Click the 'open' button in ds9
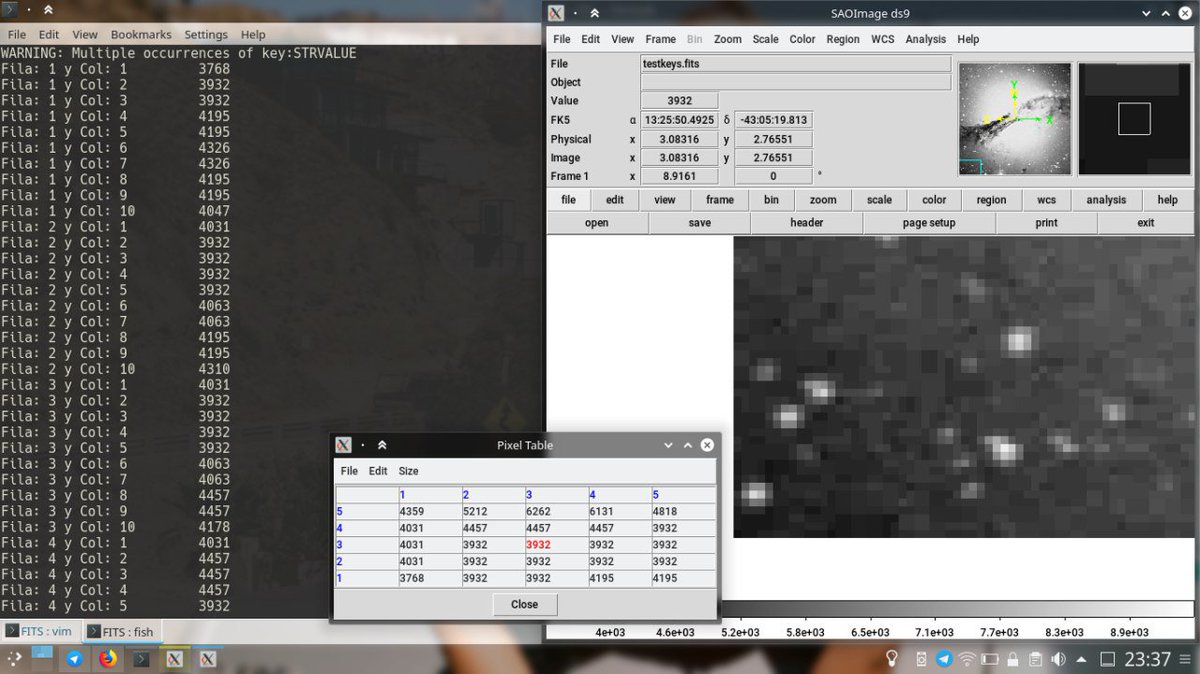1200x674 pixels. 597,223
